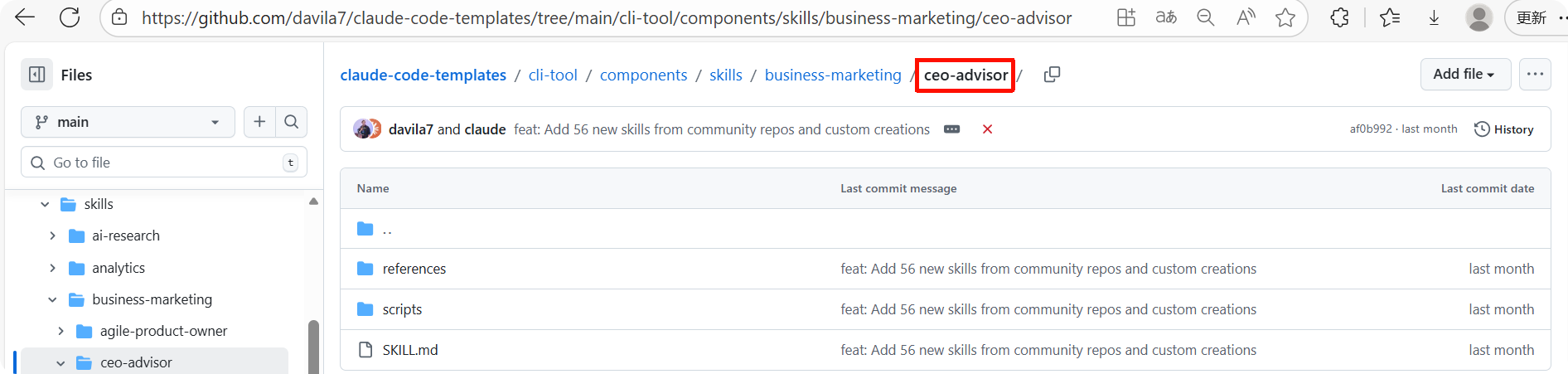The height and width of the screenshot is (374, 1568).
Task: Refresh the browser page
Action: pos(70,17)
